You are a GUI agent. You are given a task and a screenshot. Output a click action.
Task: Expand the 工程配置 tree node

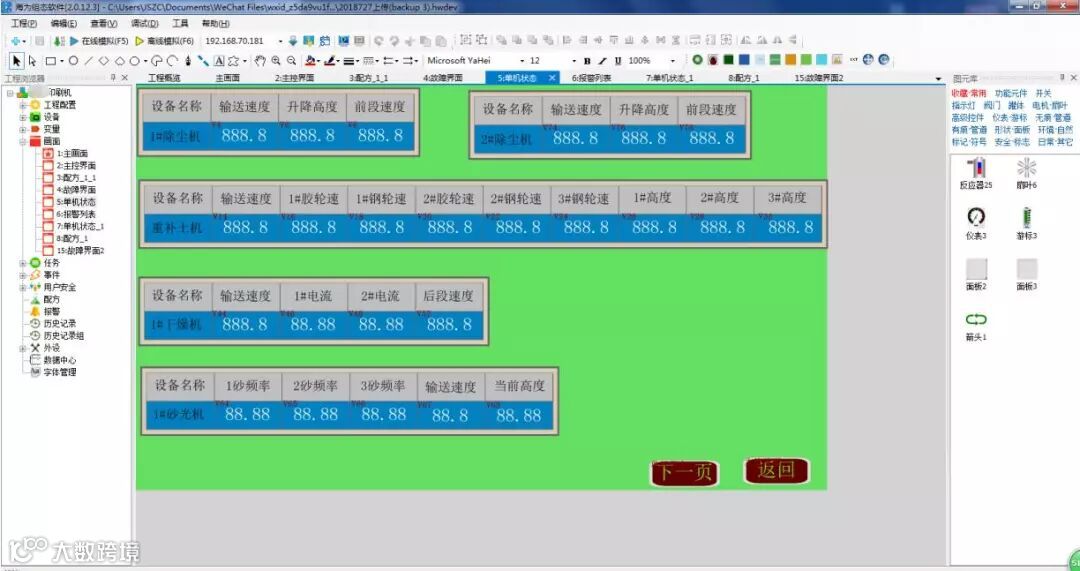pyautogui.click(x=23, y=105)
